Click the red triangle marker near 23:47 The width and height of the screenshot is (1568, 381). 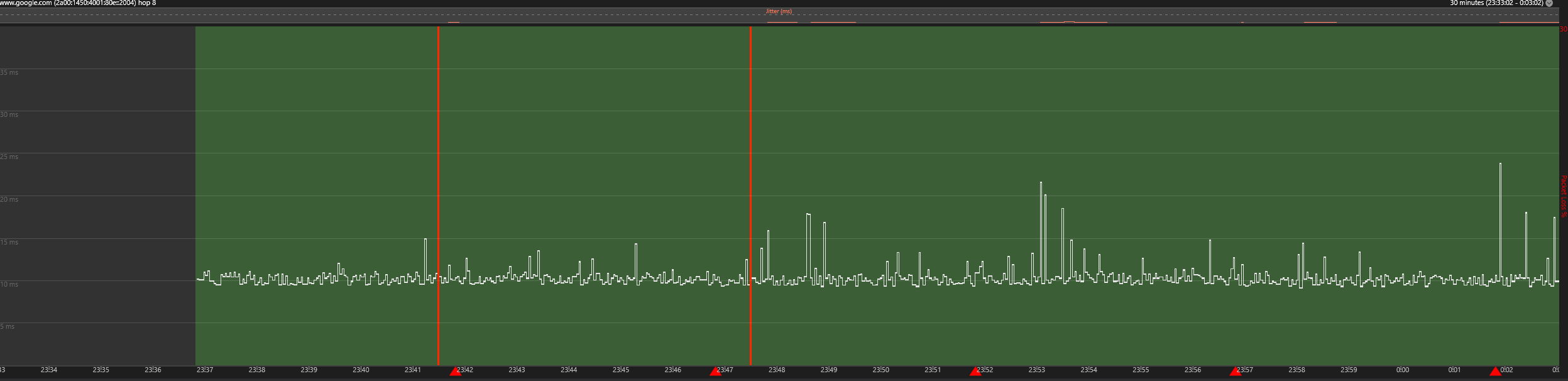pos(715,372)
